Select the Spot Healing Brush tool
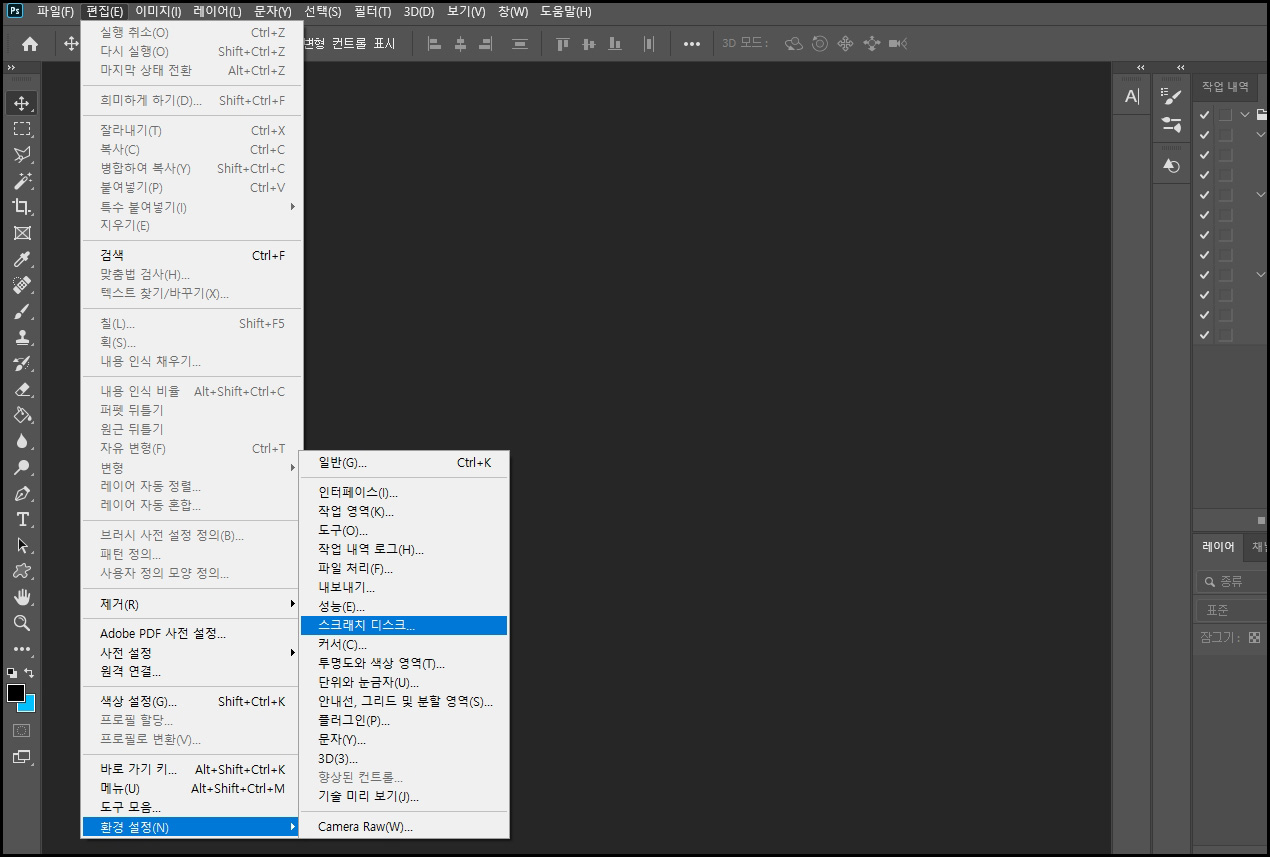The height and width of the screenshot is (857, 1270). point(22,286)
